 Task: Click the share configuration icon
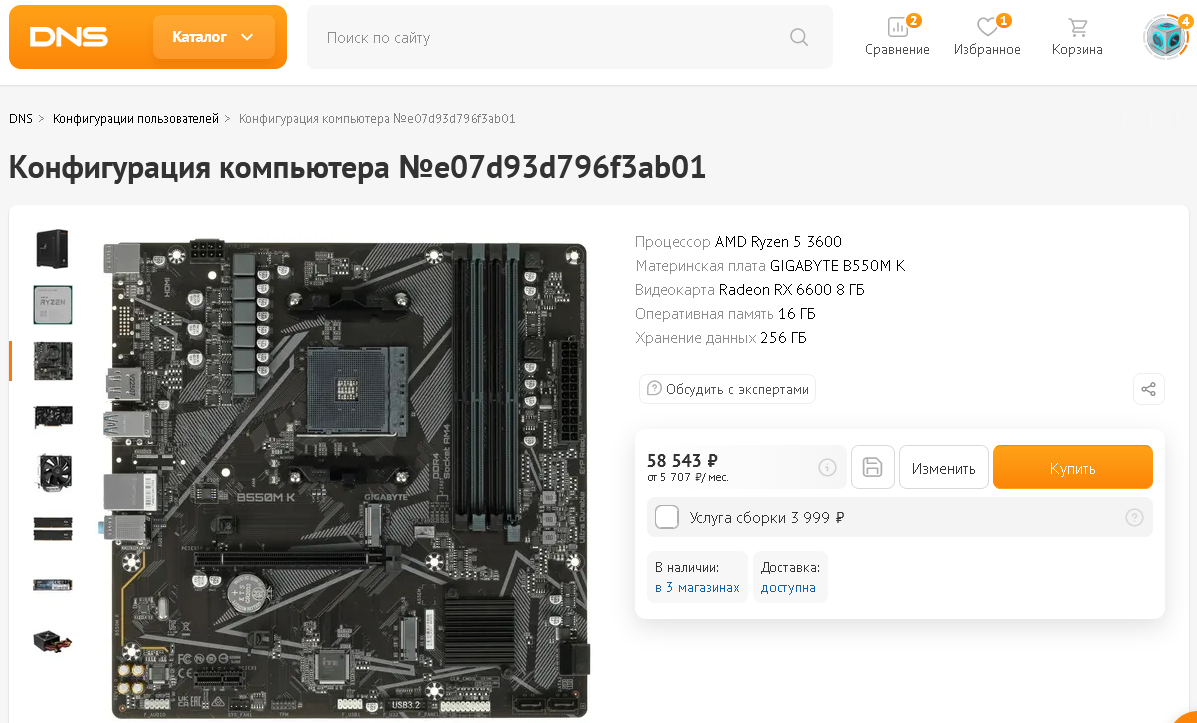[x=1148, y=389]
